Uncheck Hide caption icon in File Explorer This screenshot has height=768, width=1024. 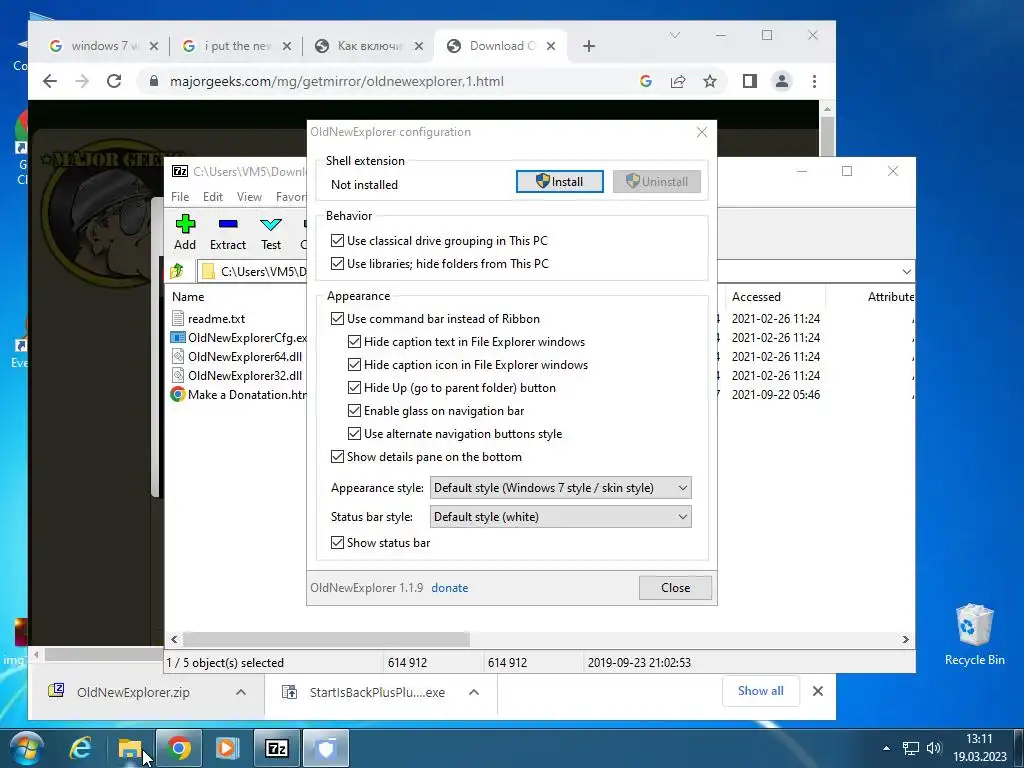(x=354, y=364)
